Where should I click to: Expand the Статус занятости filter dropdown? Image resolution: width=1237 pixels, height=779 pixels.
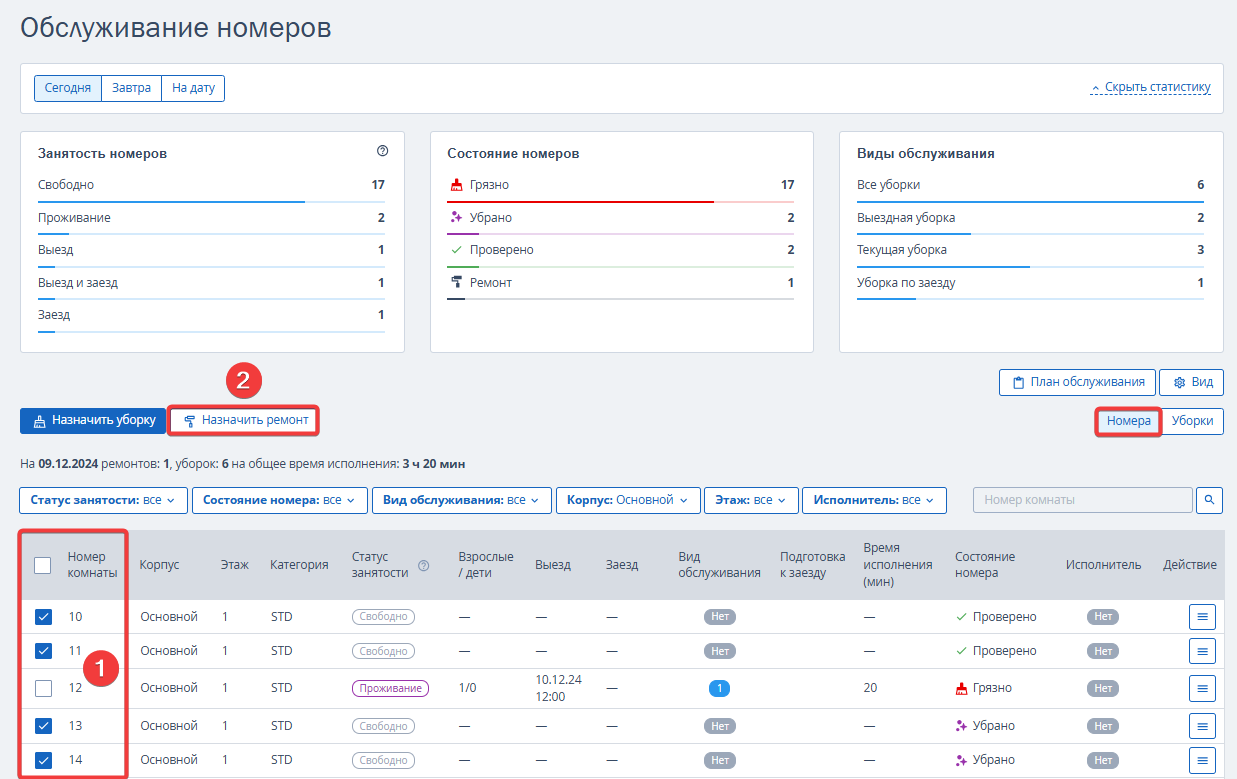tap(103, 500)
